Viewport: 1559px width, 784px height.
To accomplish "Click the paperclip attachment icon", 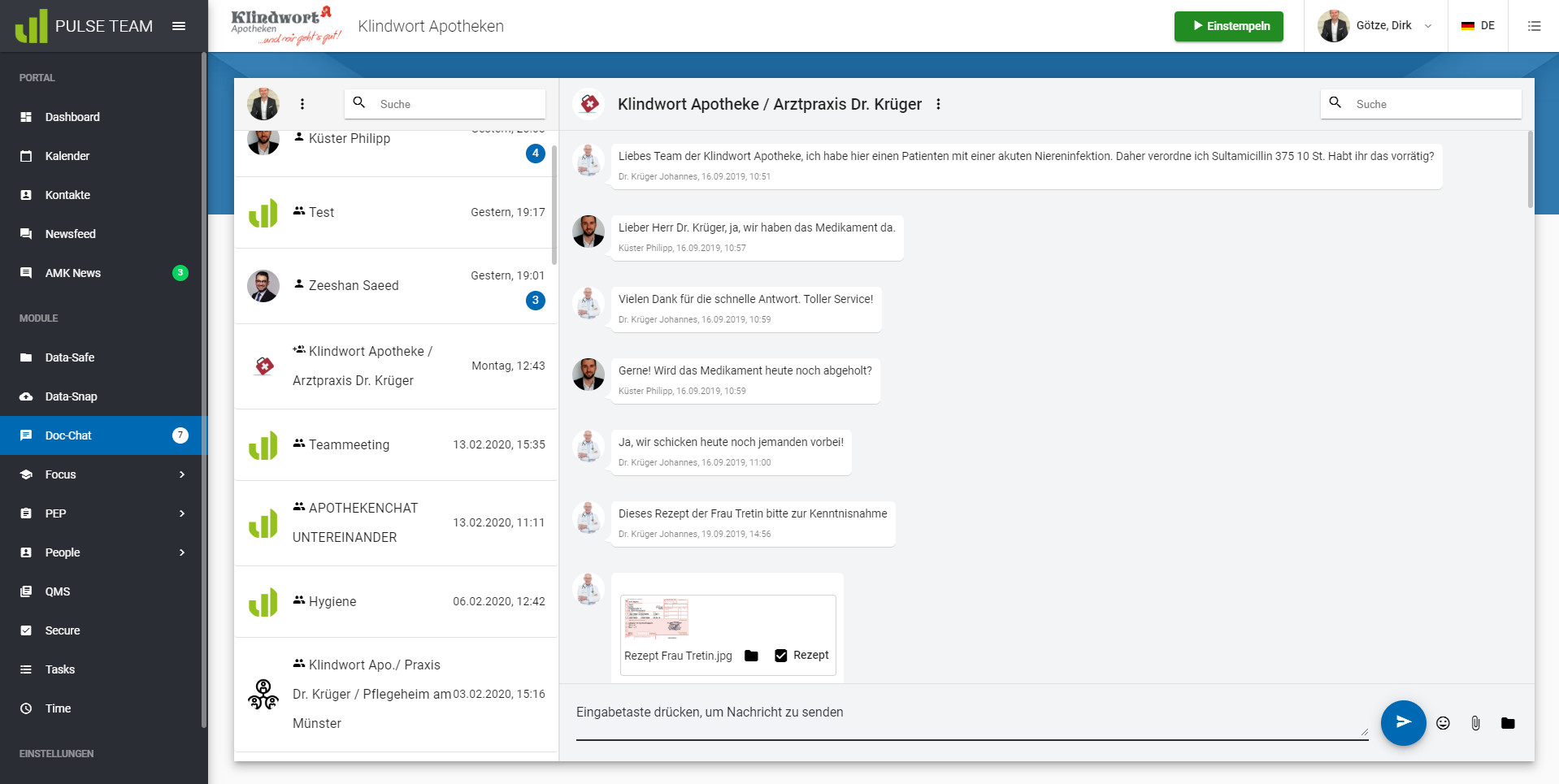I will pos(1475,723).
